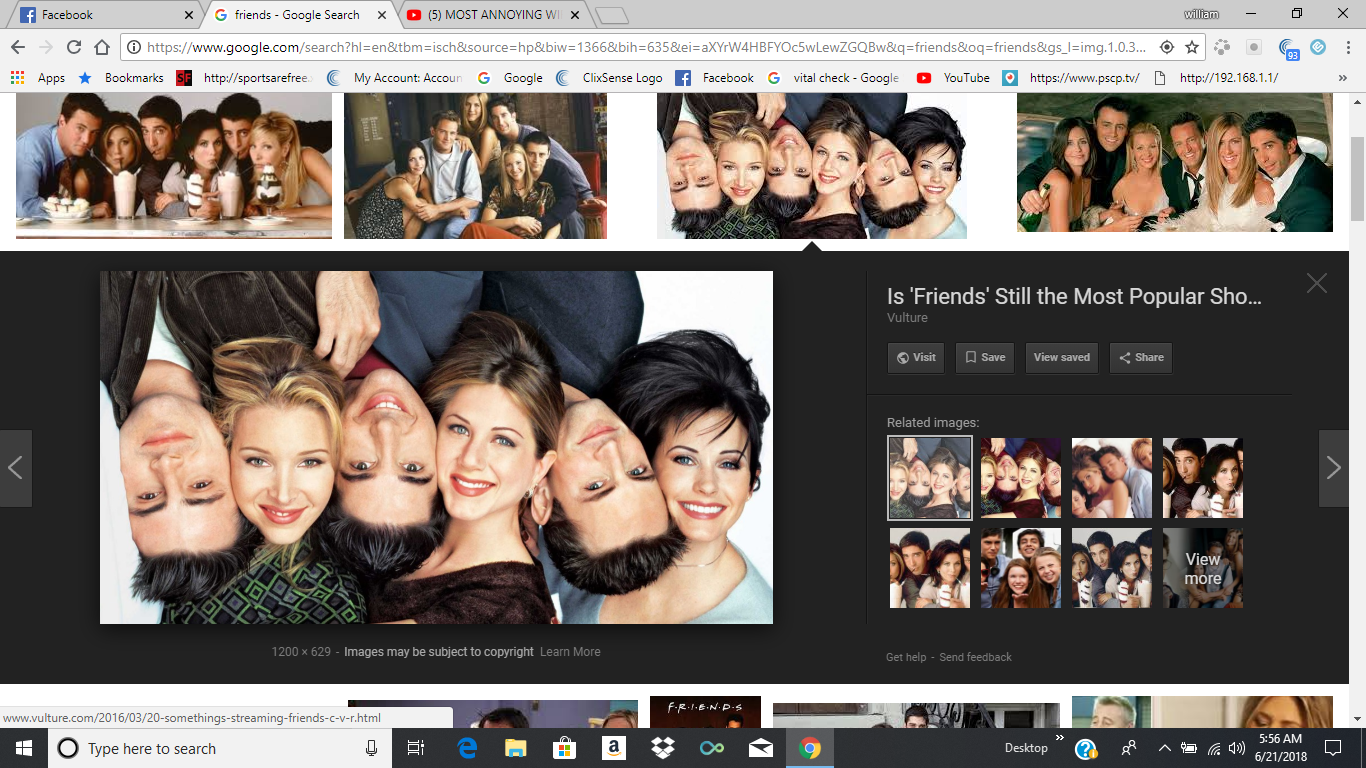Screen dimensions: 1366x768
Task: View site information icon in address bar
Action: click(x=133, y=47)
